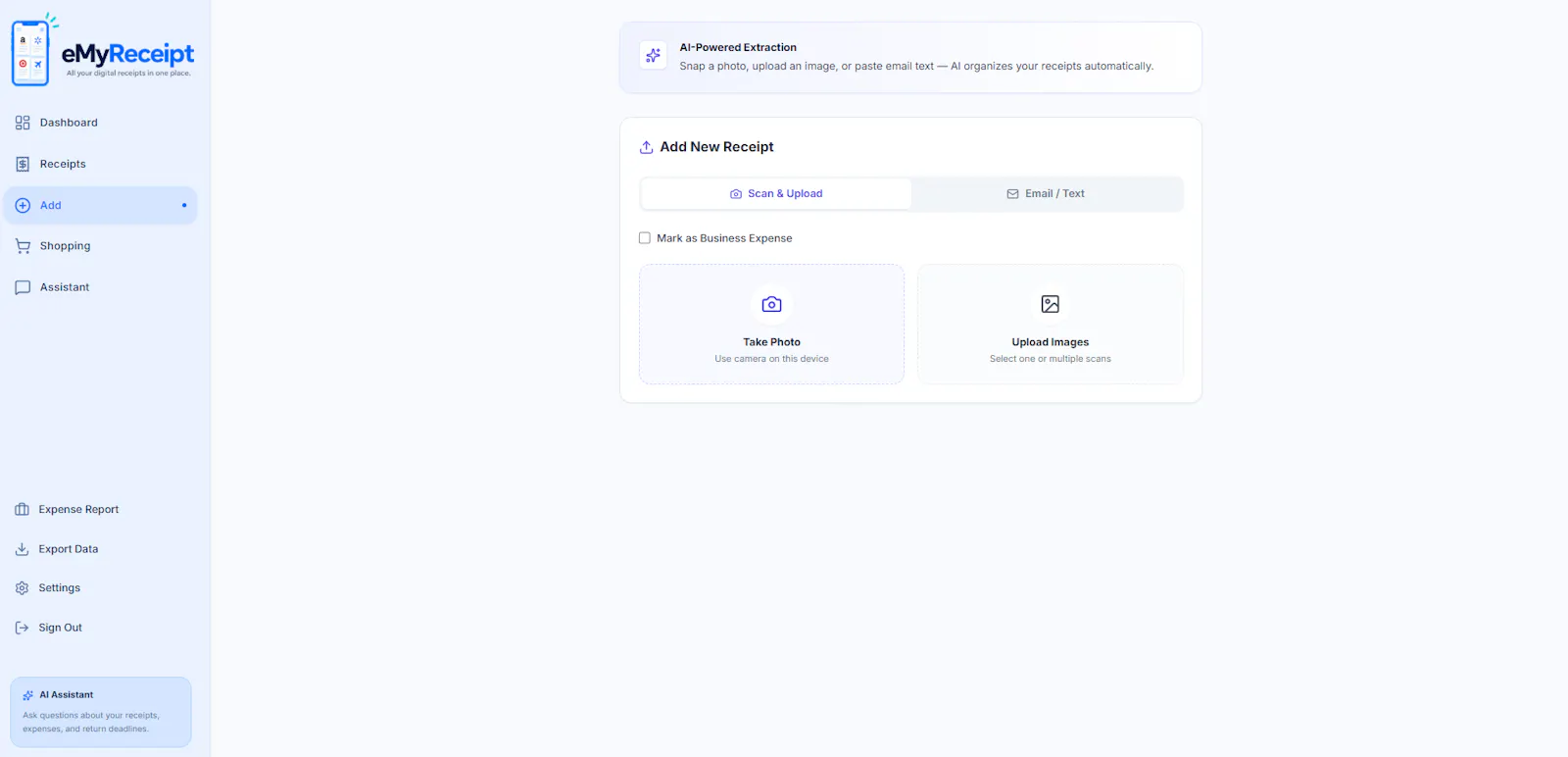Click the Dashboard grid icon
The height and width of the screenshot is (757, 1568).
pos(23,123)
